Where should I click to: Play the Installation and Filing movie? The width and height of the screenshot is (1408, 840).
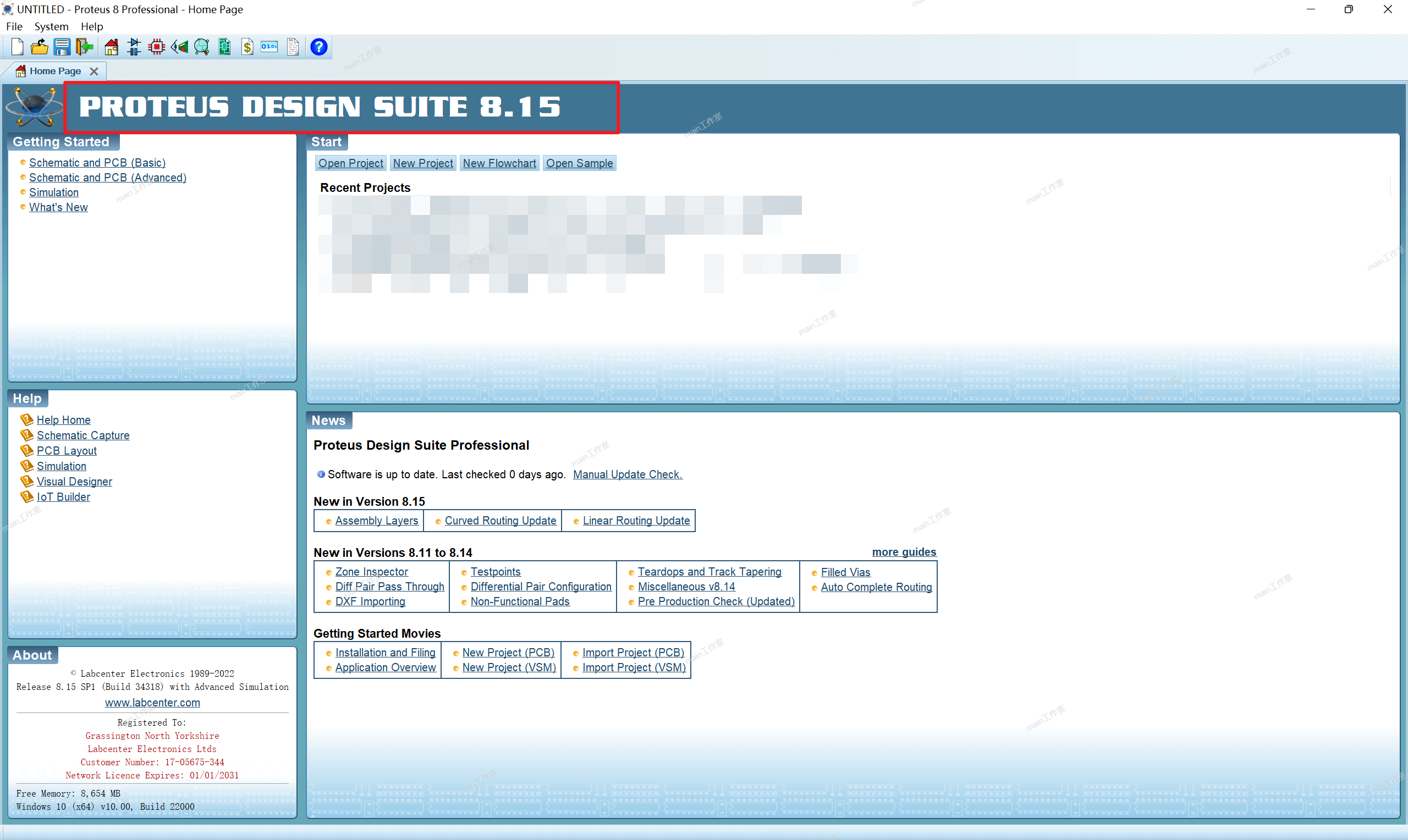[385, 653]
